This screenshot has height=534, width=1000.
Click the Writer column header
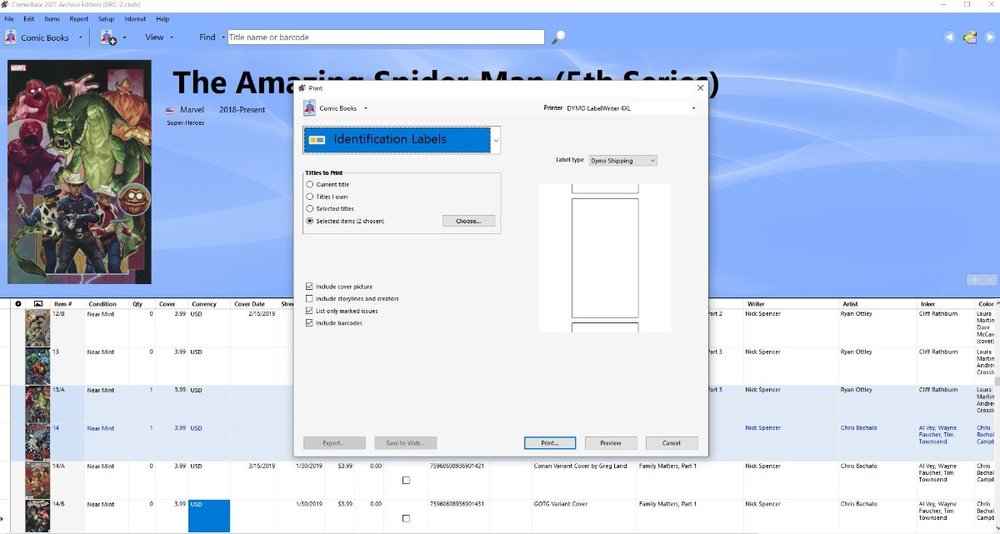(756, 304)
